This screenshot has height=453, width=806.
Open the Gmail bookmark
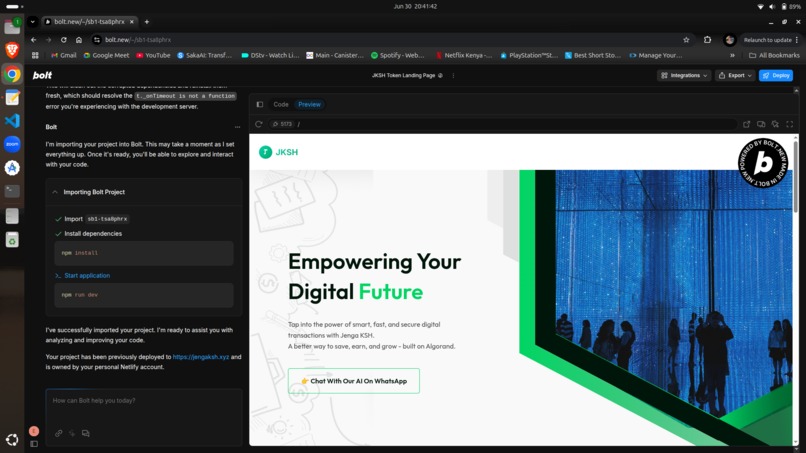click(64, 55)
